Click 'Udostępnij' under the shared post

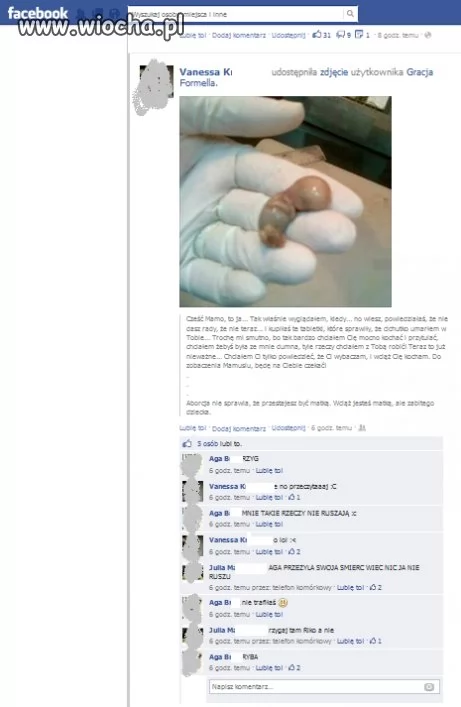(288, 427)
